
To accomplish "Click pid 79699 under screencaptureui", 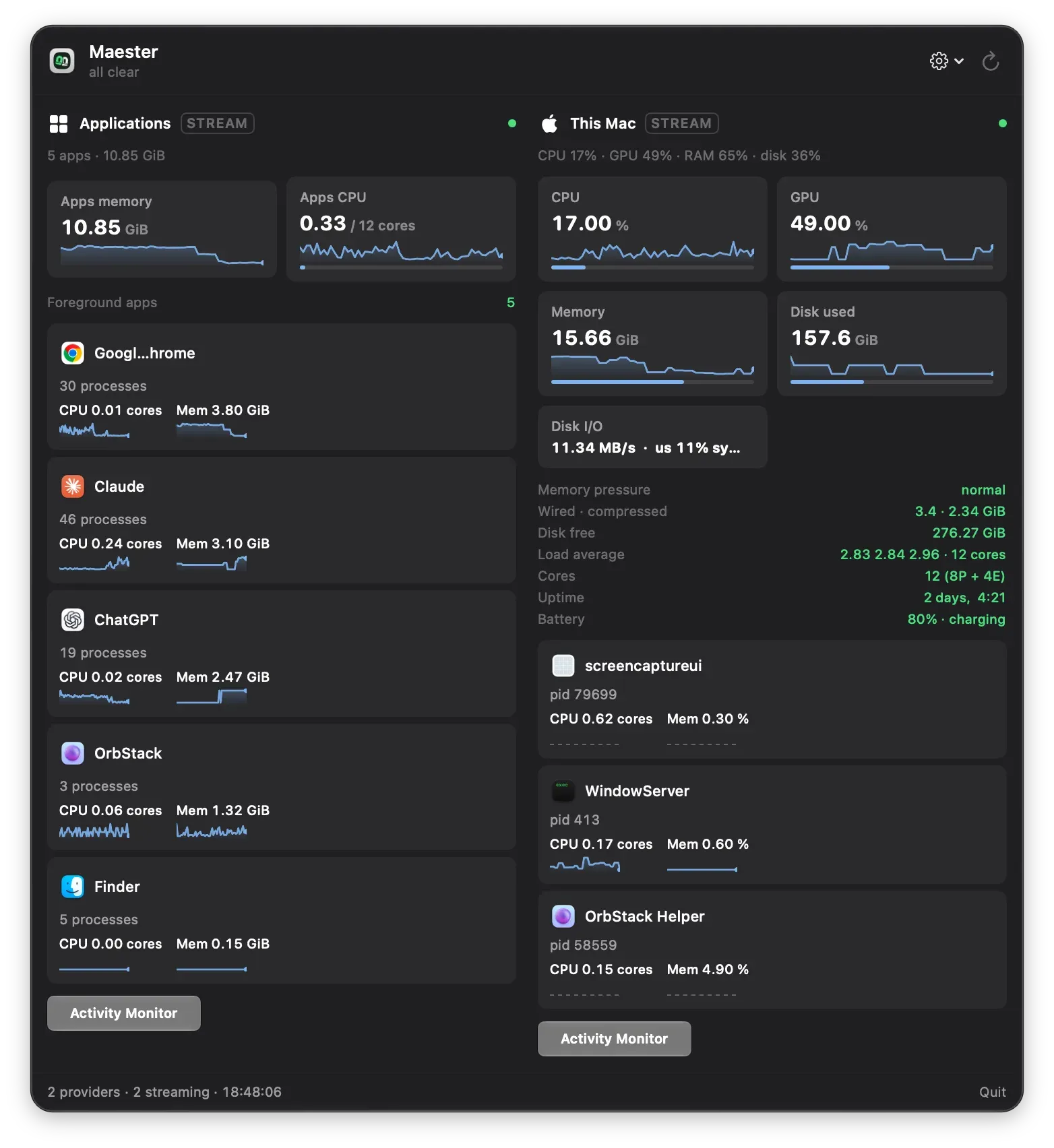I will (x=583, y=695).
